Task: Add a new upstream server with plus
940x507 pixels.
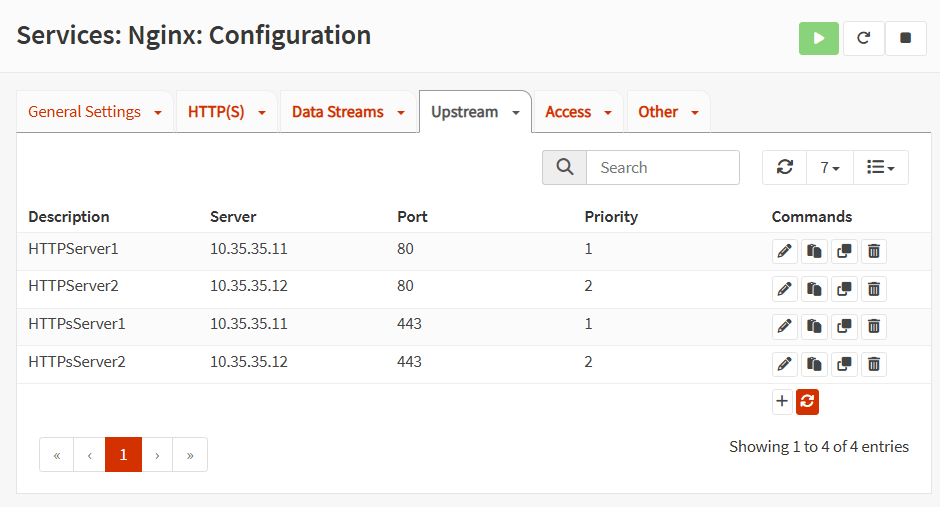Action: pos(782,401)
